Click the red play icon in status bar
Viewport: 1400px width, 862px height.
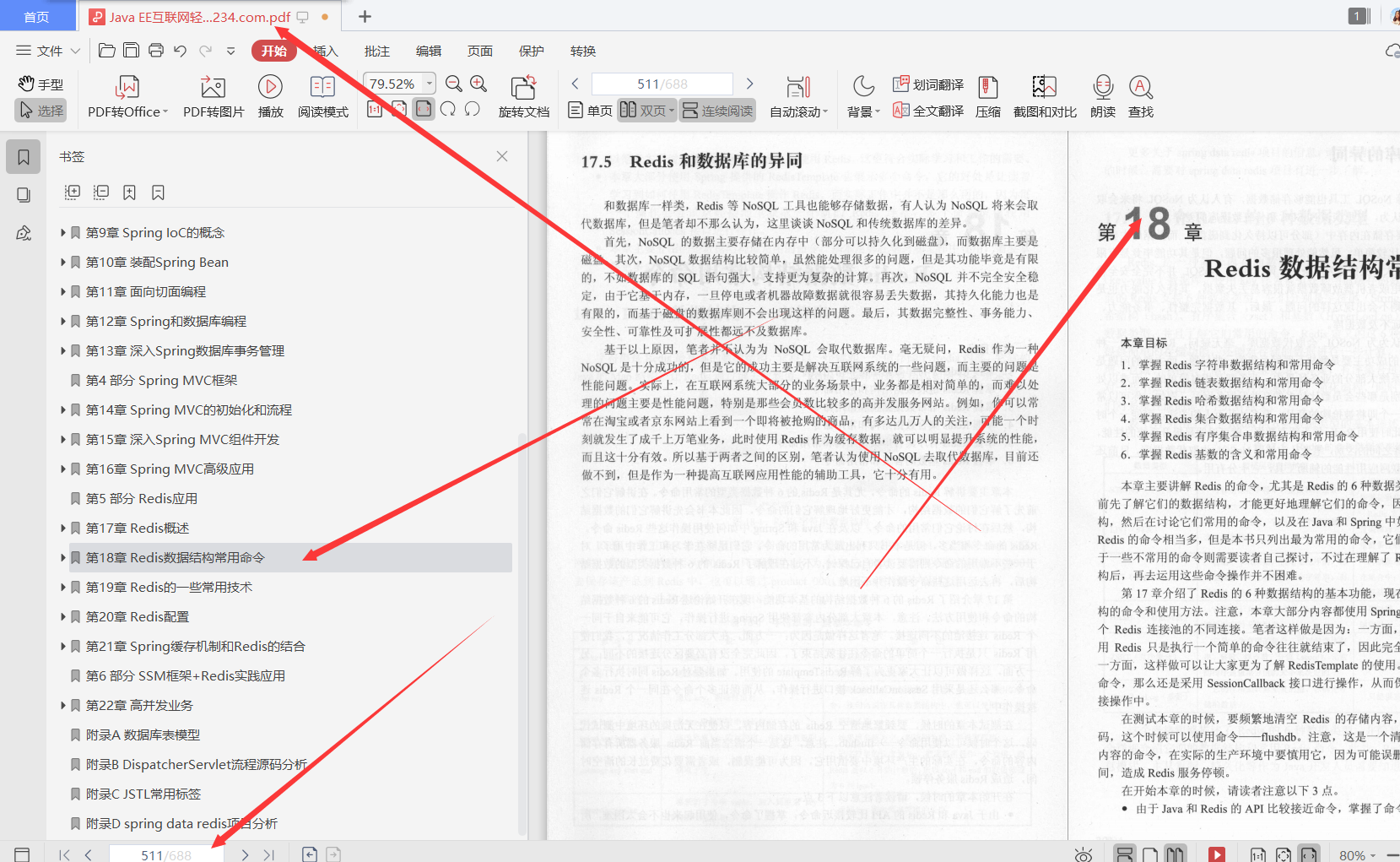[1217, 854]
